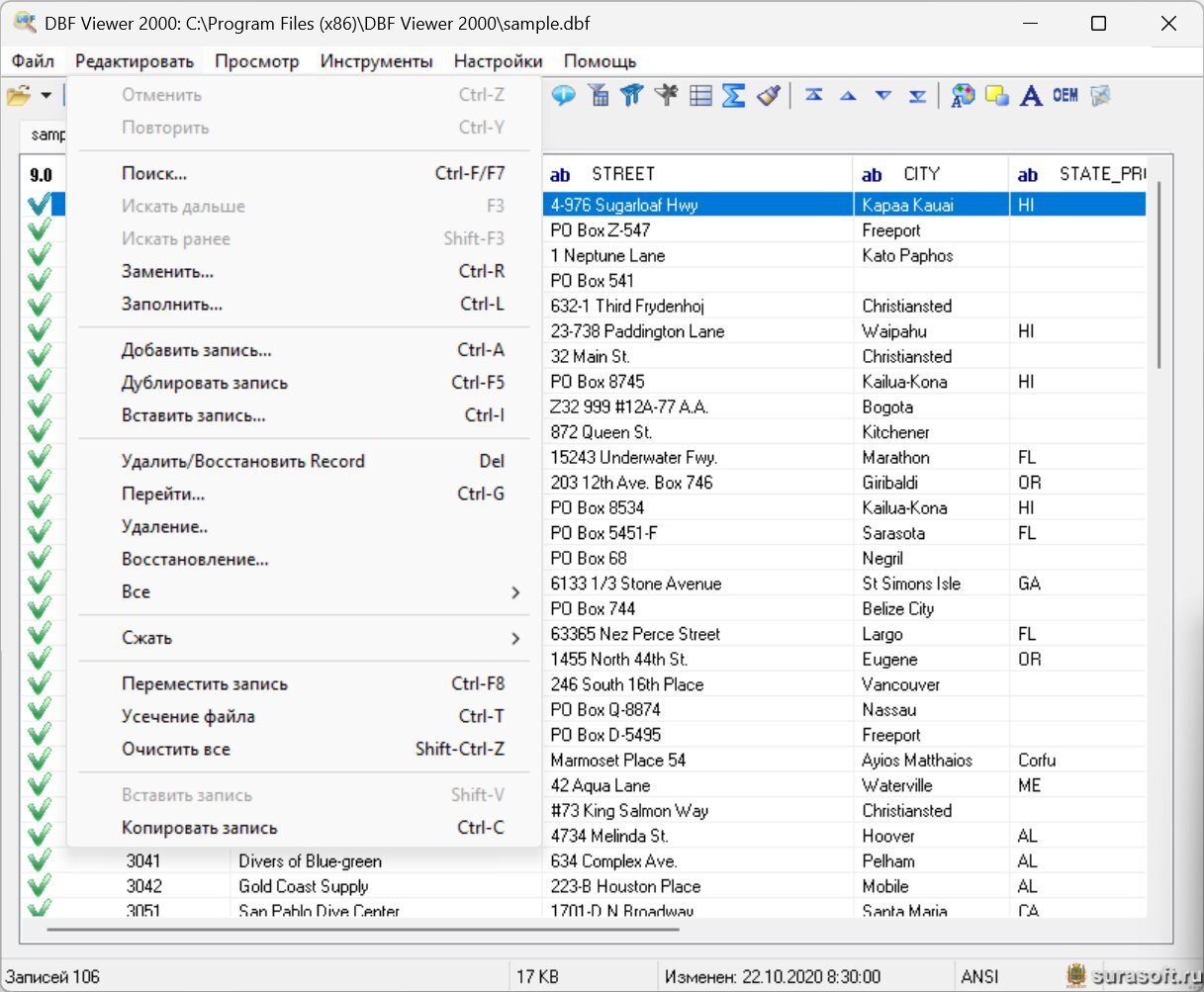Click the blue speech bubble toolbar icon
Screen dimensions: 1204x992
pos(564,95)
